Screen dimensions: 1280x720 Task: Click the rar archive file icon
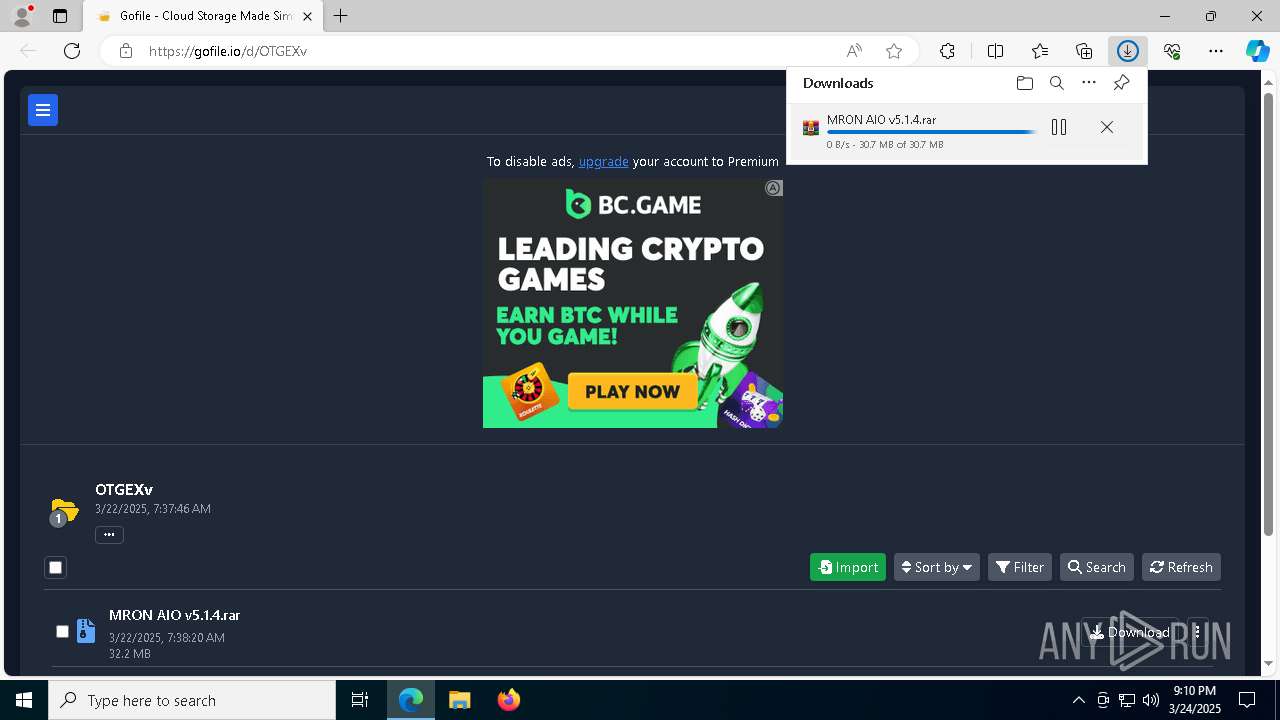point(86,631)
